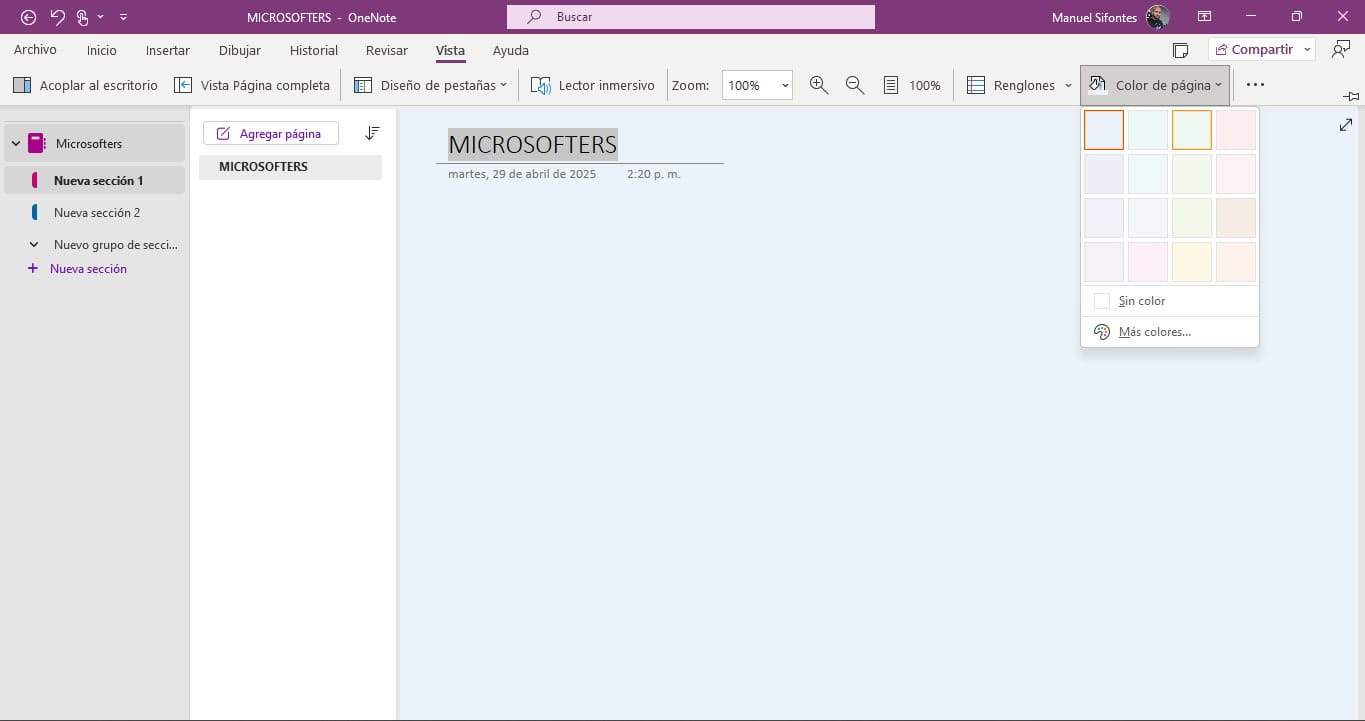Pick the light yellow page color swatch

pos(1191,262)
